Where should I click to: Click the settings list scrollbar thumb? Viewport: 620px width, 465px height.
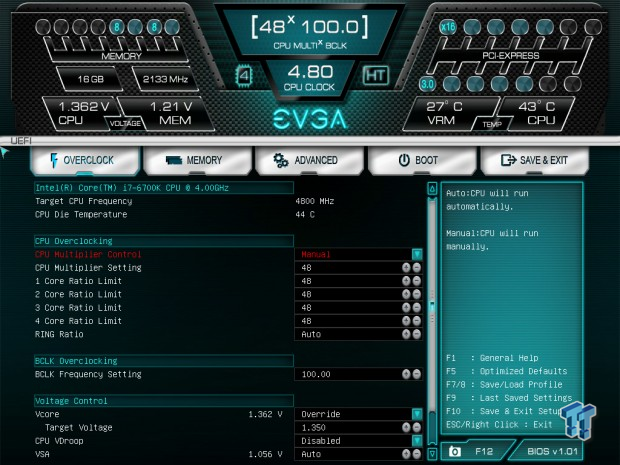tap(432, 308)
